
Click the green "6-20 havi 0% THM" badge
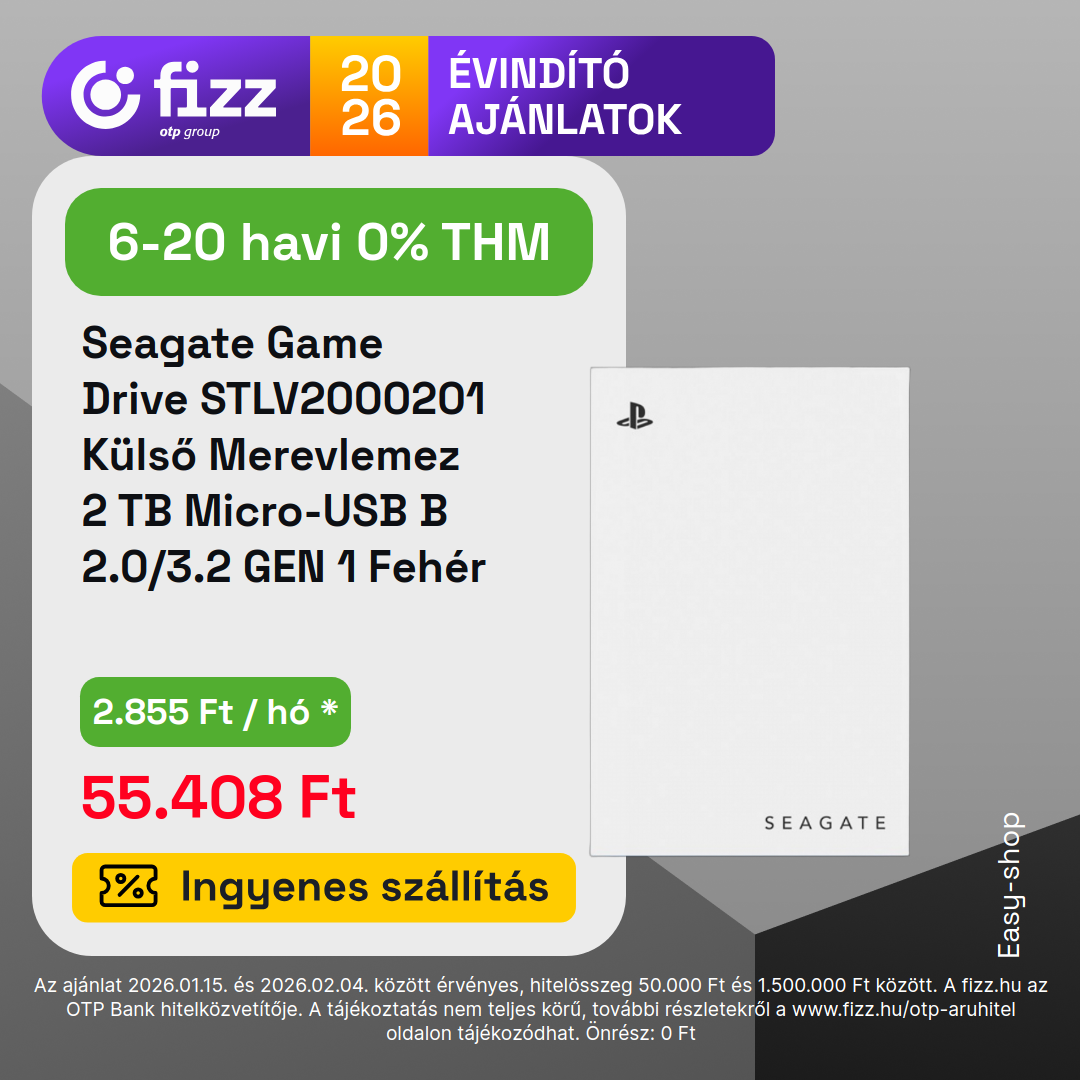329,242
